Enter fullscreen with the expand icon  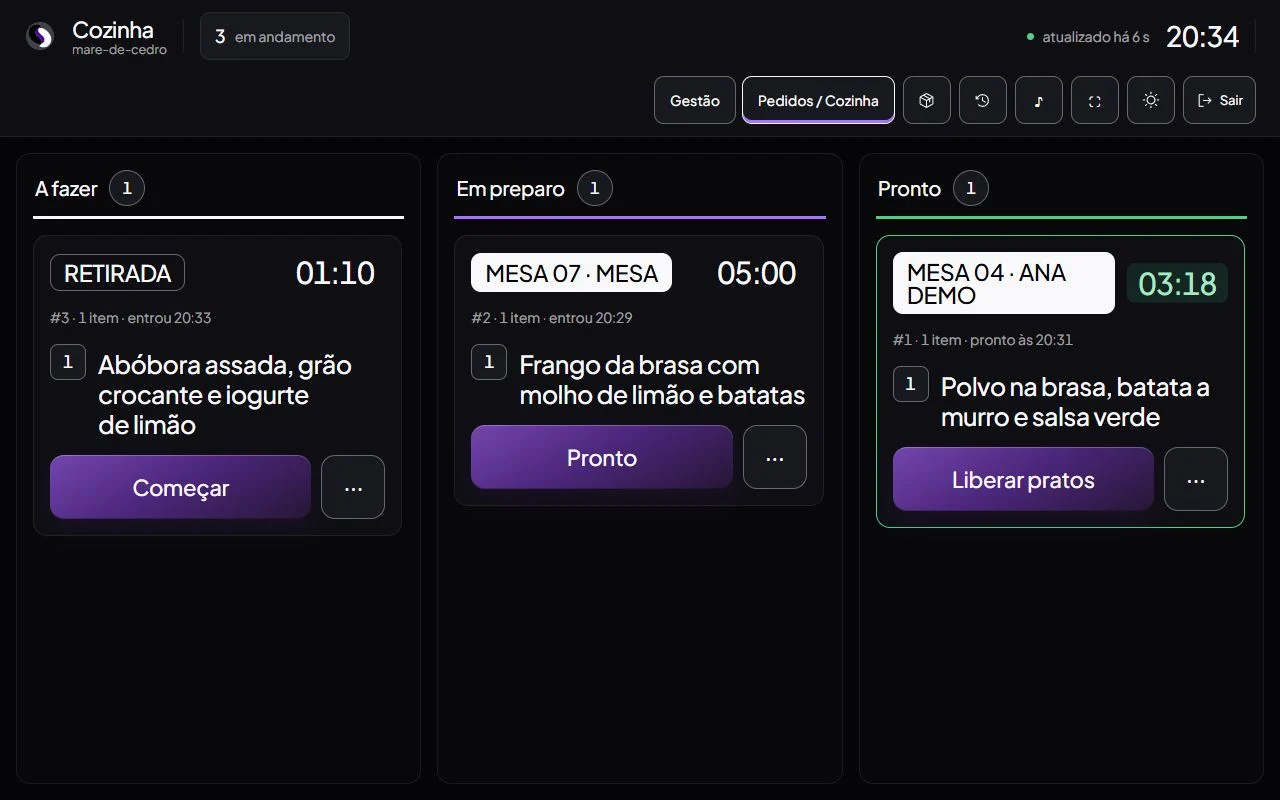tap(1095, 100)
